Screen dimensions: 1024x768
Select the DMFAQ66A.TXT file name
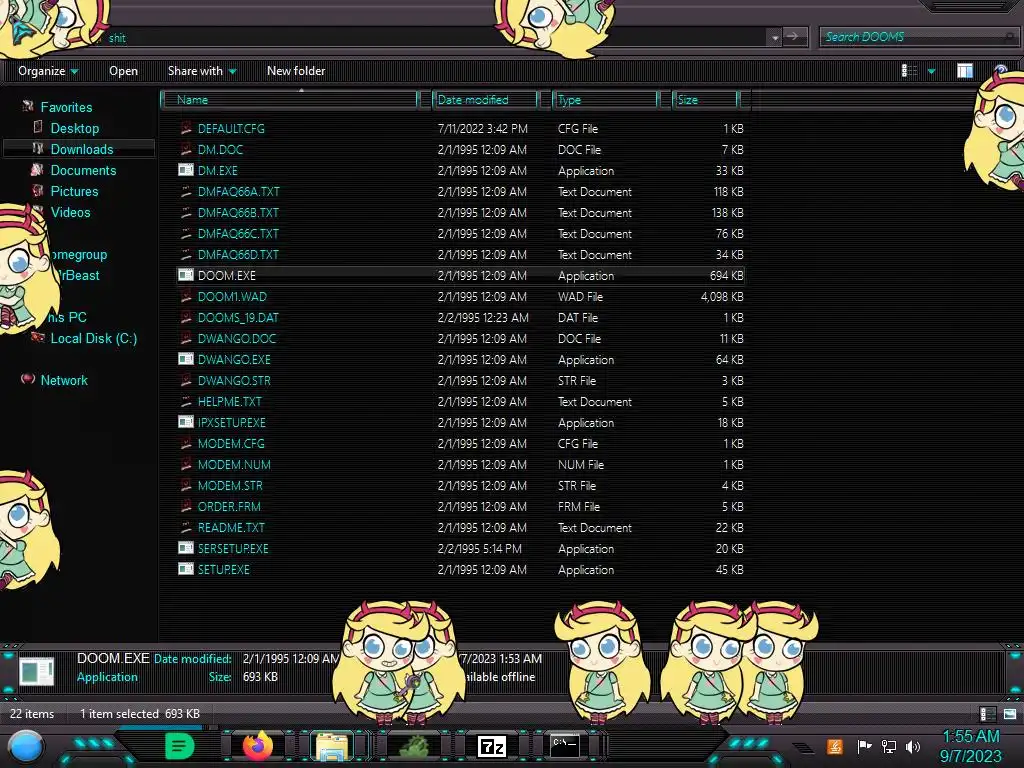[238, 191]
